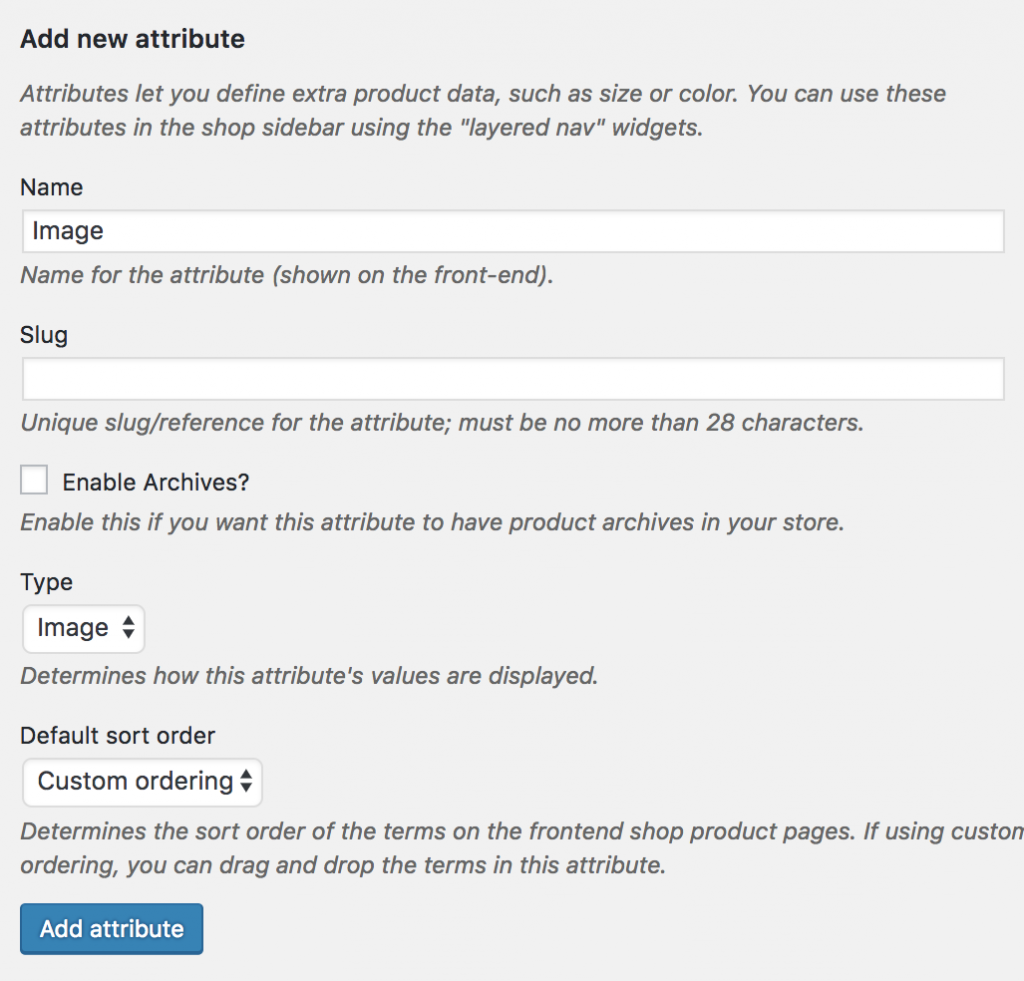The image size is (1024, 981).
Task: Click the Name field label
Action: (x=51, y=187)
